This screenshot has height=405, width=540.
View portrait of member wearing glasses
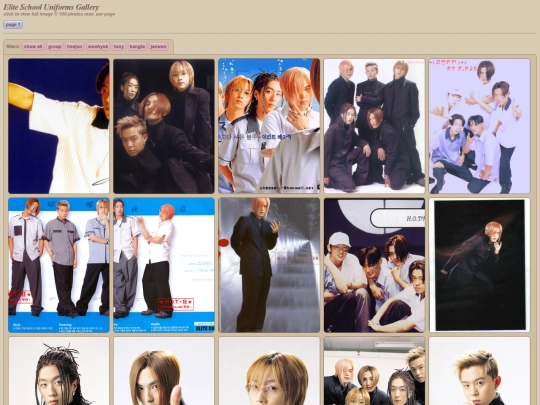269,371
